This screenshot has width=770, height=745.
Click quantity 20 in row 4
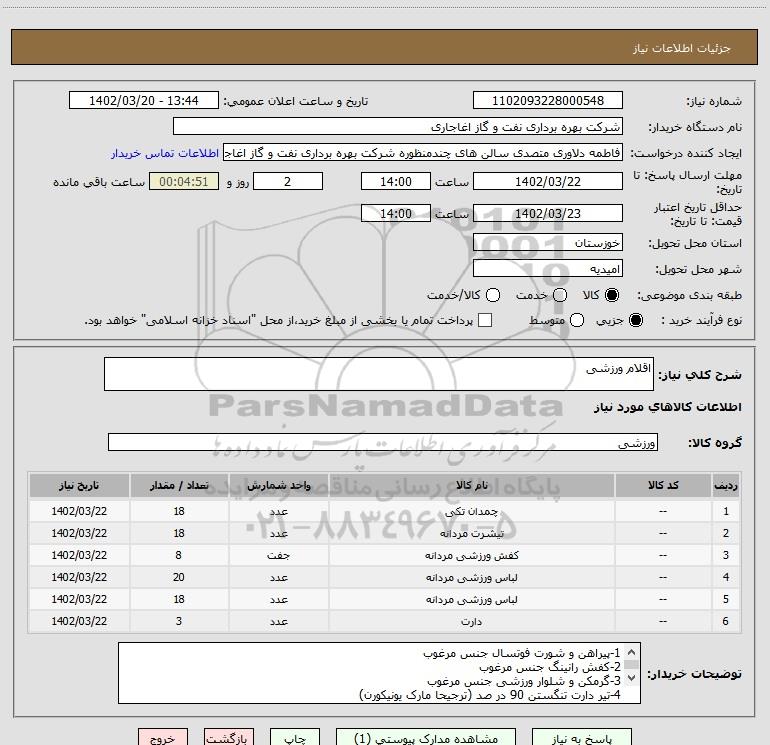click(179, 577)
